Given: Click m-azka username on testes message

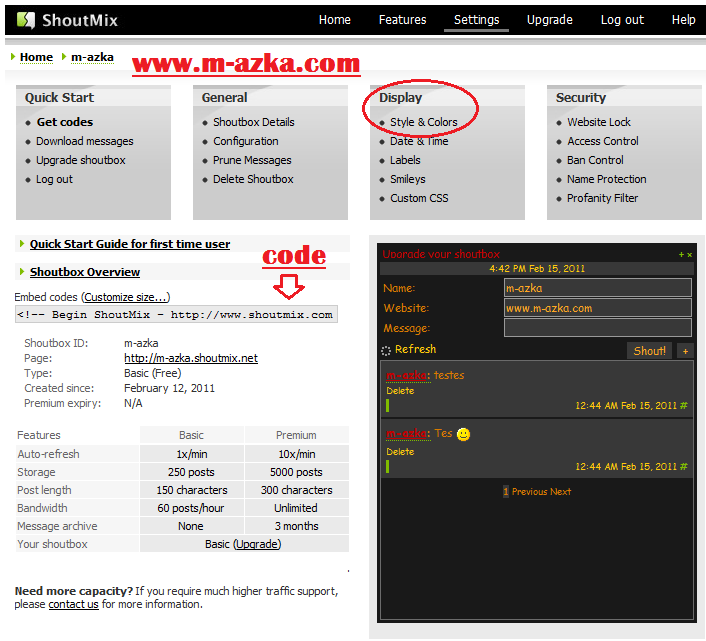Looking at the screenshot, I should 406,375.
